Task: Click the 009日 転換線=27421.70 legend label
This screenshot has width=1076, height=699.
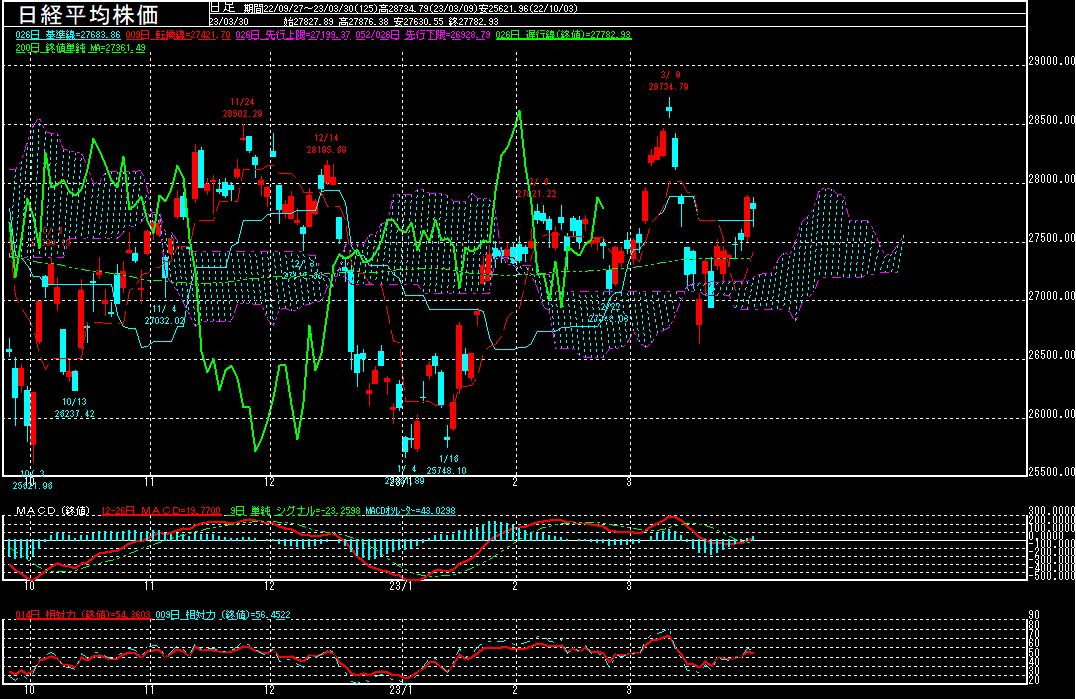Action: pos(178,35)
